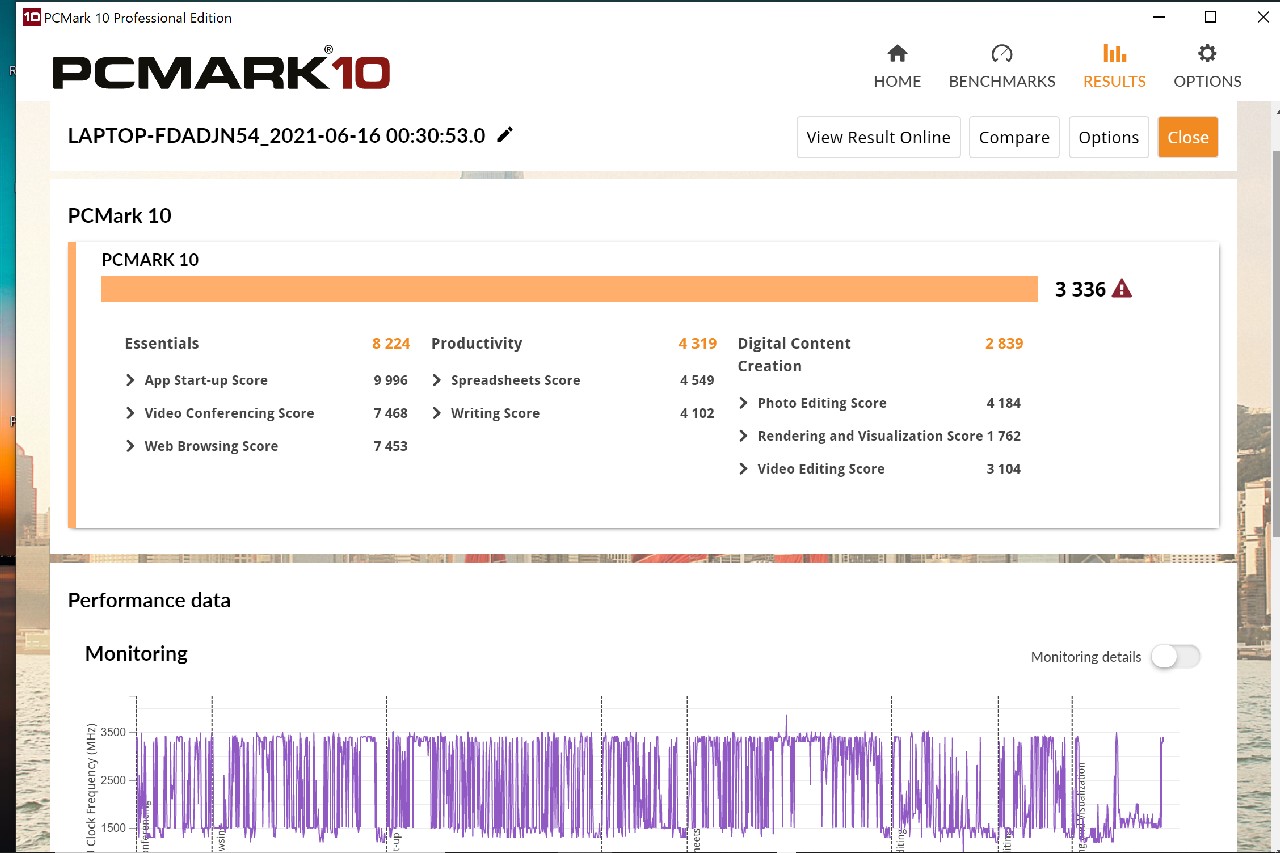Click the Productivity score 4 319
The image size is (1280, 853).
697,343
